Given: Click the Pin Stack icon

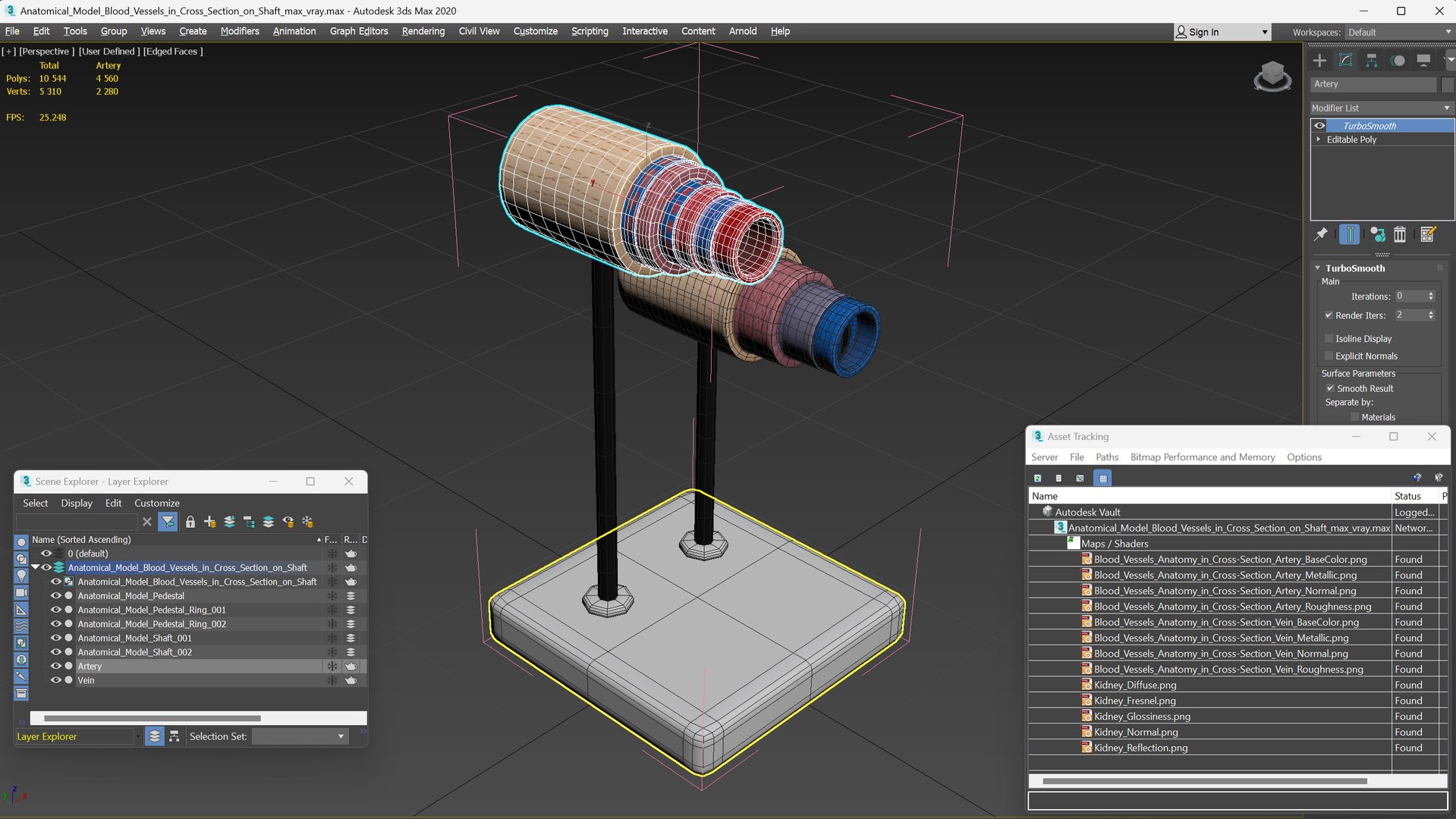Looking at the screenshot, I should point(1321,234).
